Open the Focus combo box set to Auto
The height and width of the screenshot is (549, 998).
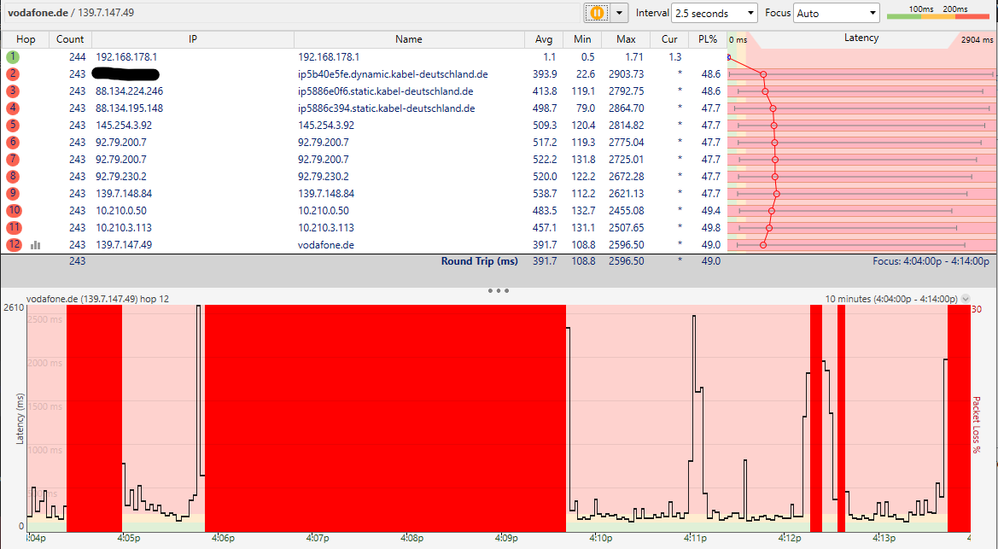[x=836, y=13]
